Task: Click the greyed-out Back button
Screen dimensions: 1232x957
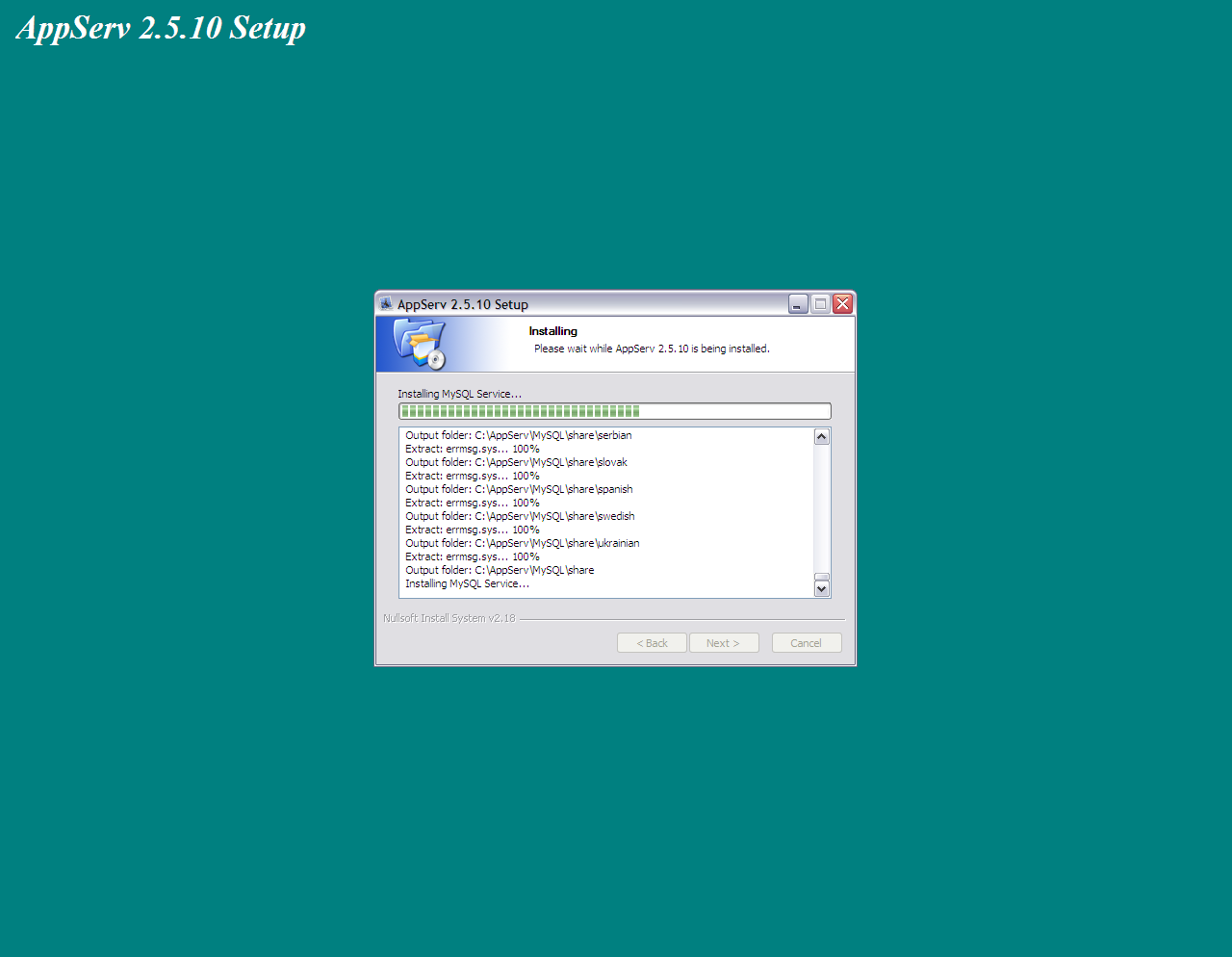Action: click(x=652, y=643)
